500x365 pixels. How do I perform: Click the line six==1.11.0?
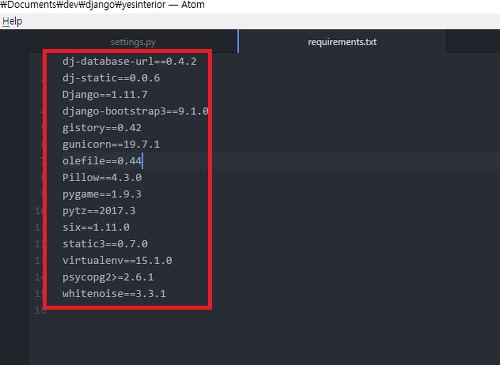[96, 227]
